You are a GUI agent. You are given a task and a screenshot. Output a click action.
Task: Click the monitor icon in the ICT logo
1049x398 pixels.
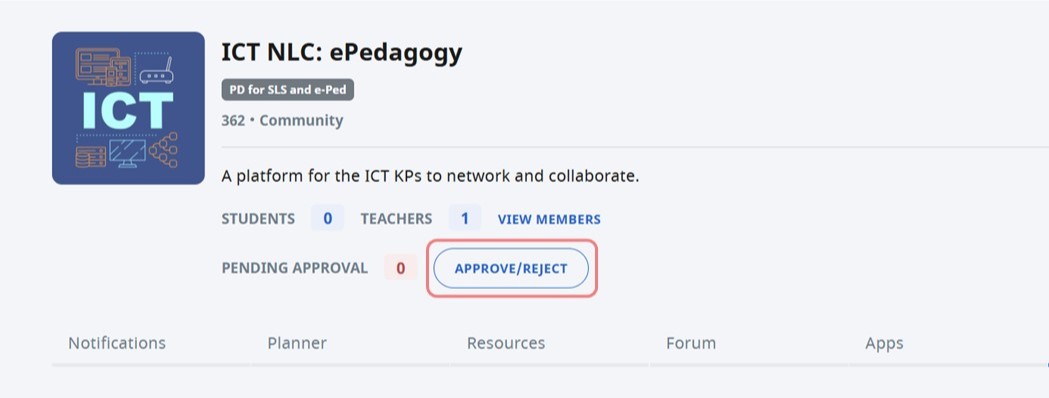[127, 153]
